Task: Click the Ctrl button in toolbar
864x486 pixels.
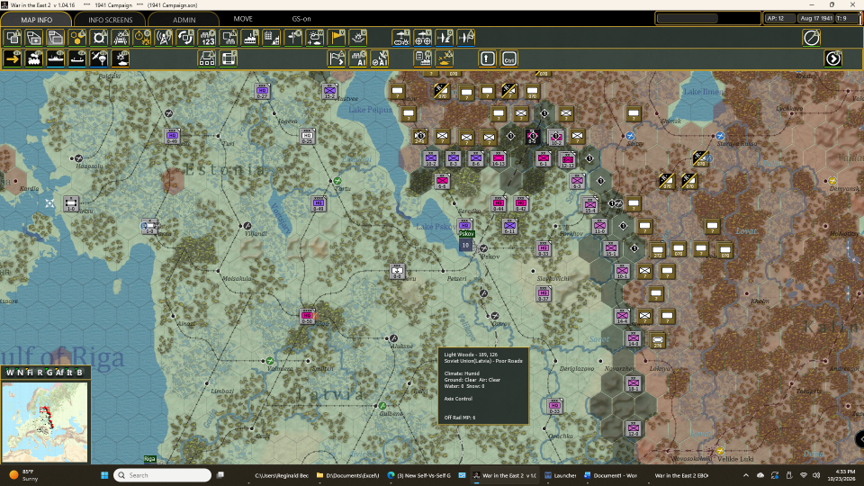Action: (509, 58)
